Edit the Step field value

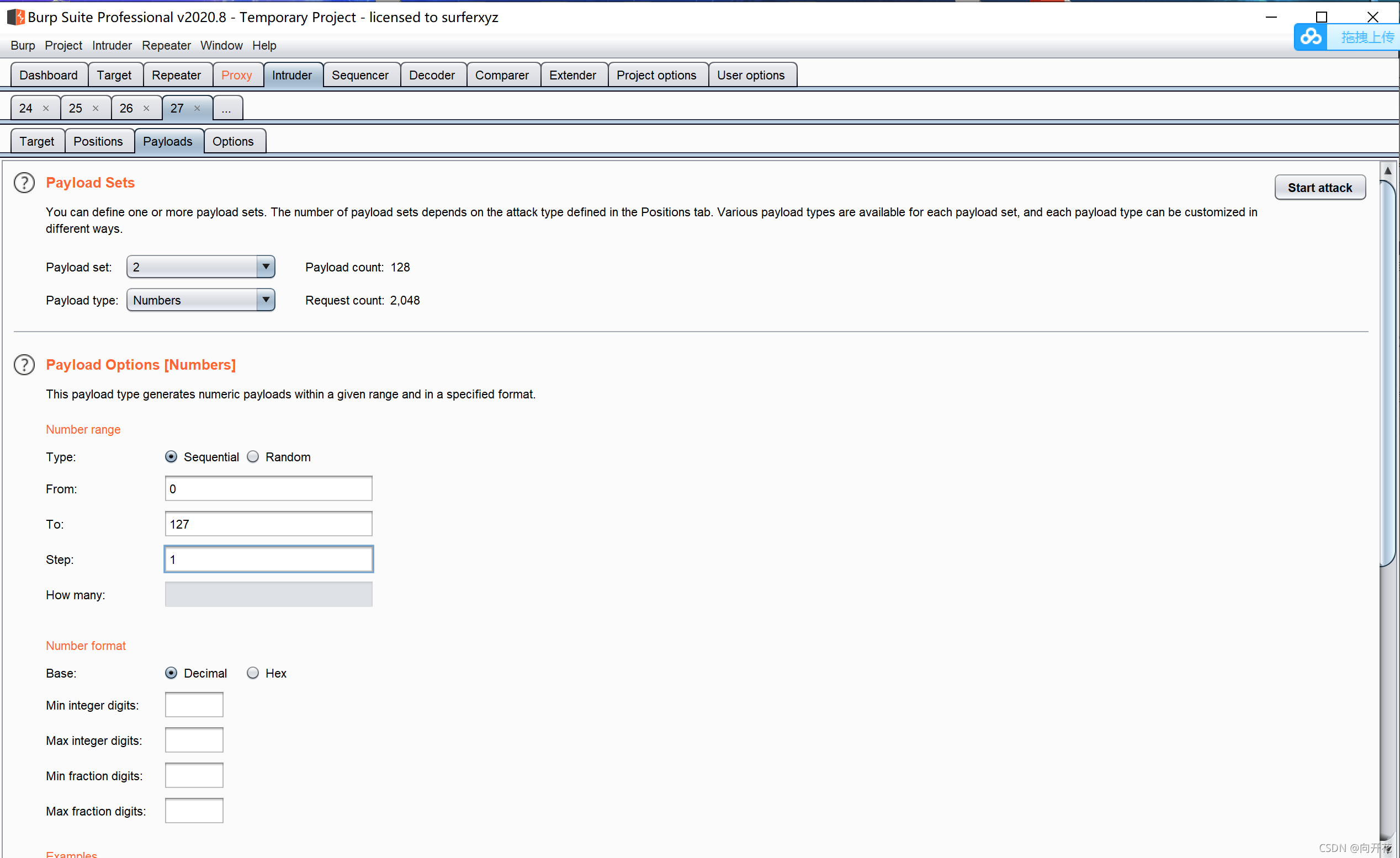[x=267, y=559]
